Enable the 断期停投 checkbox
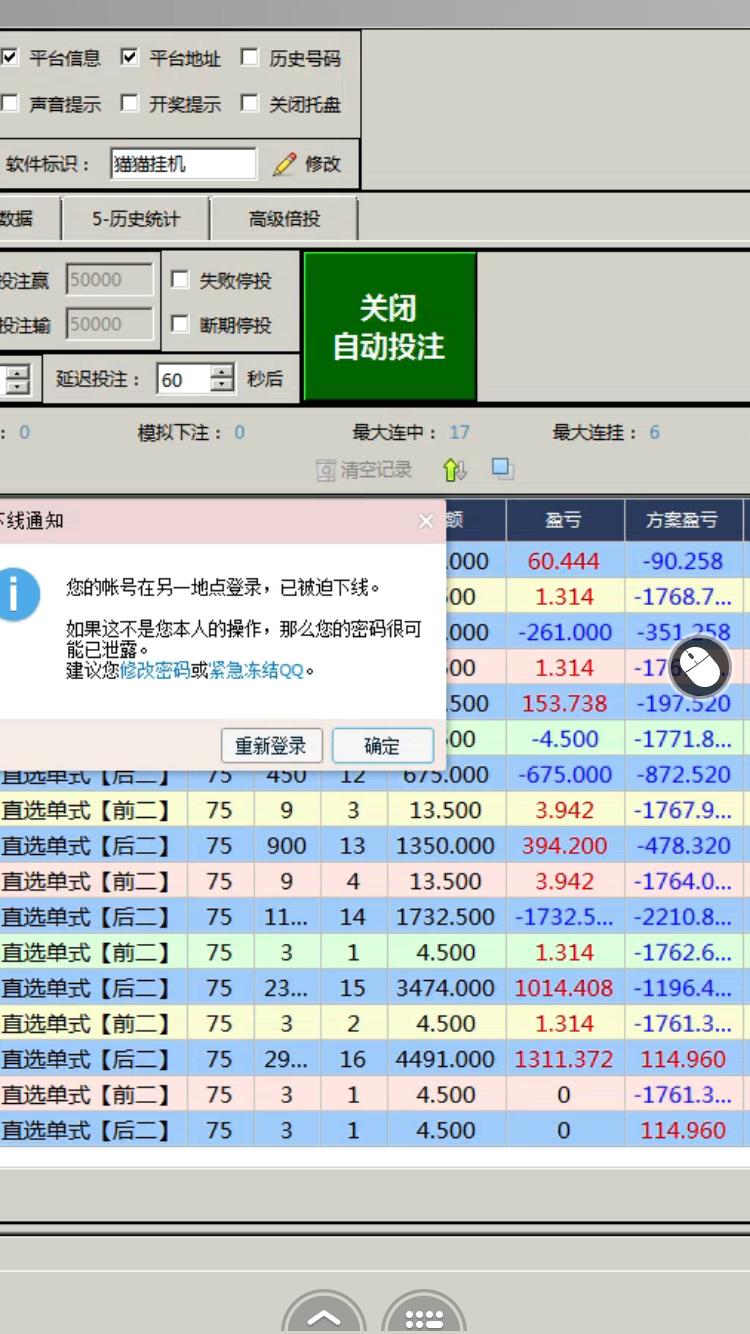750x1334 pixels. tap(180, 324)
